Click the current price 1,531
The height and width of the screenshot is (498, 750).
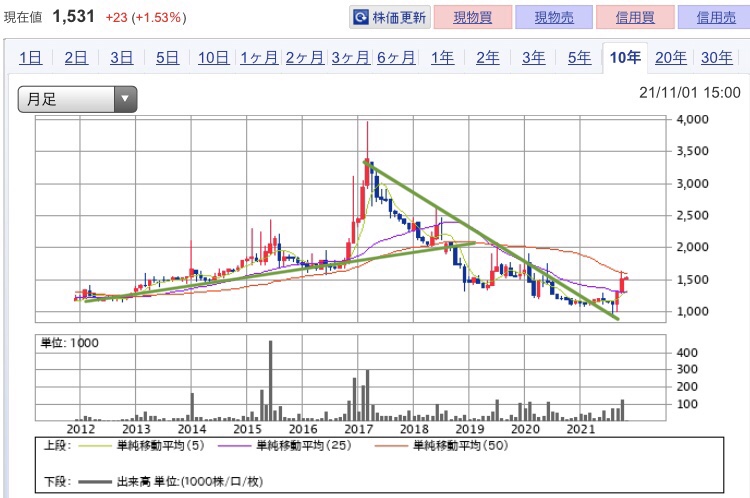click(74, 17)
